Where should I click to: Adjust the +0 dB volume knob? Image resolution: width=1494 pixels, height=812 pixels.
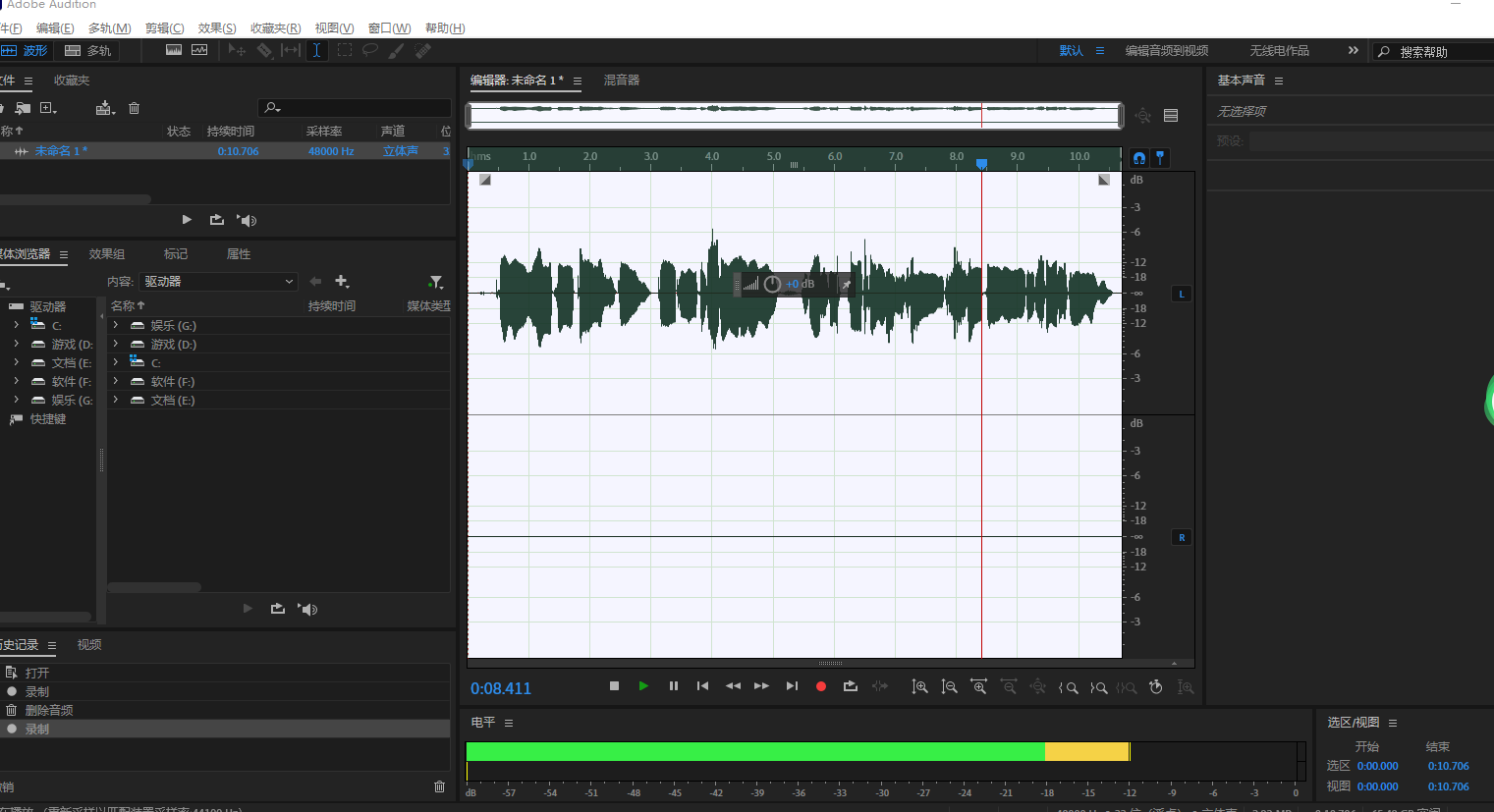[x=772, y=284]
